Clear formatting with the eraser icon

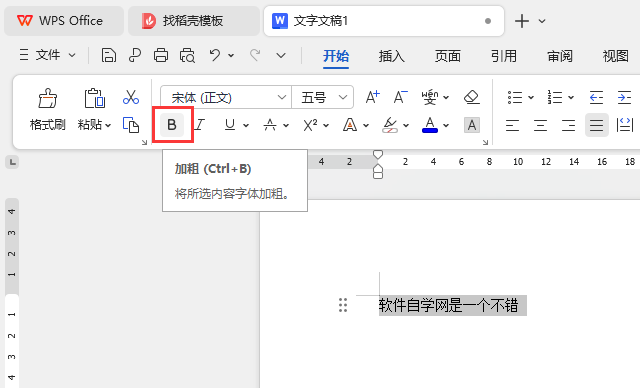click(471, 98)
